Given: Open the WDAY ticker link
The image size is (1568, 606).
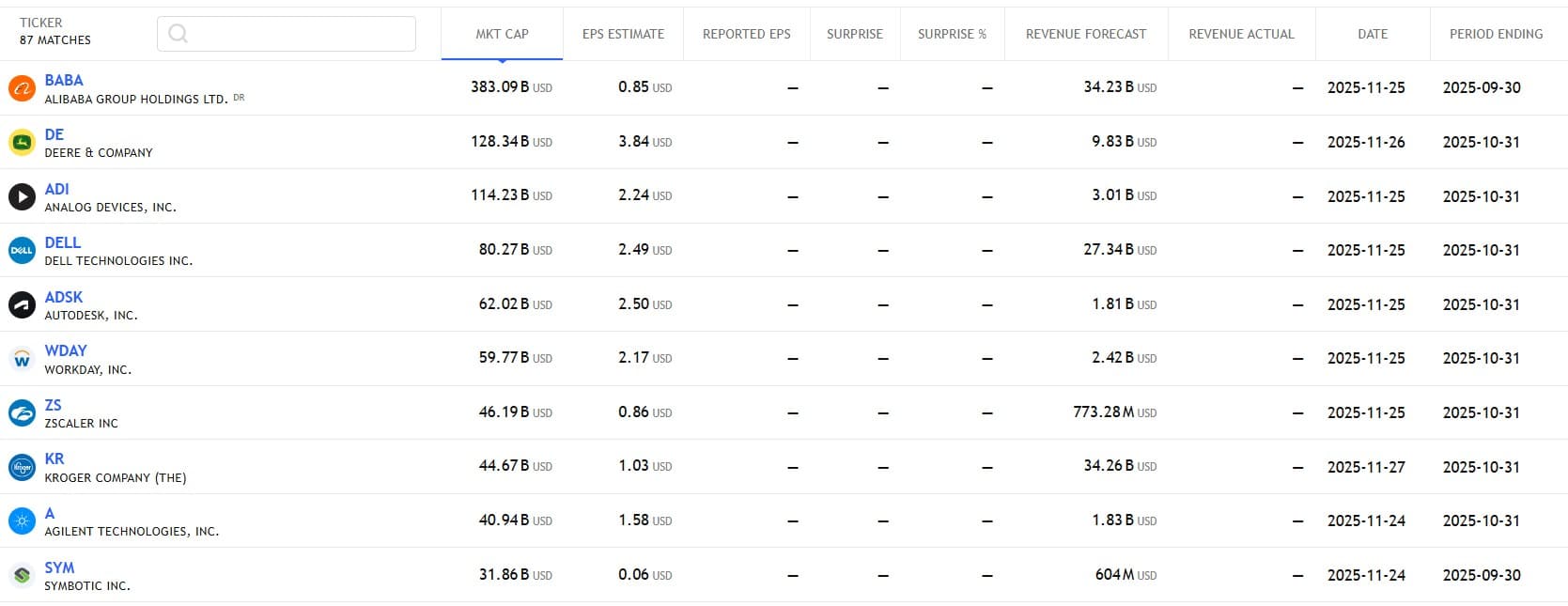Looking at the screenshot, I should click(x=66, y=350).
